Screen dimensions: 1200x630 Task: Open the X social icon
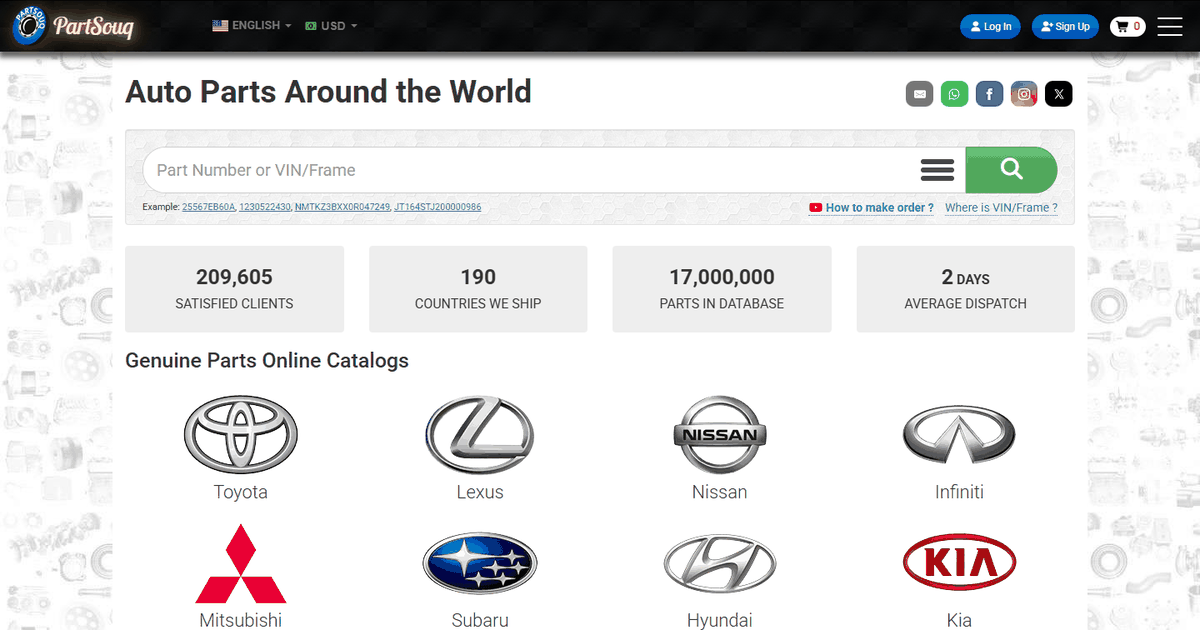coord(1059,95)
